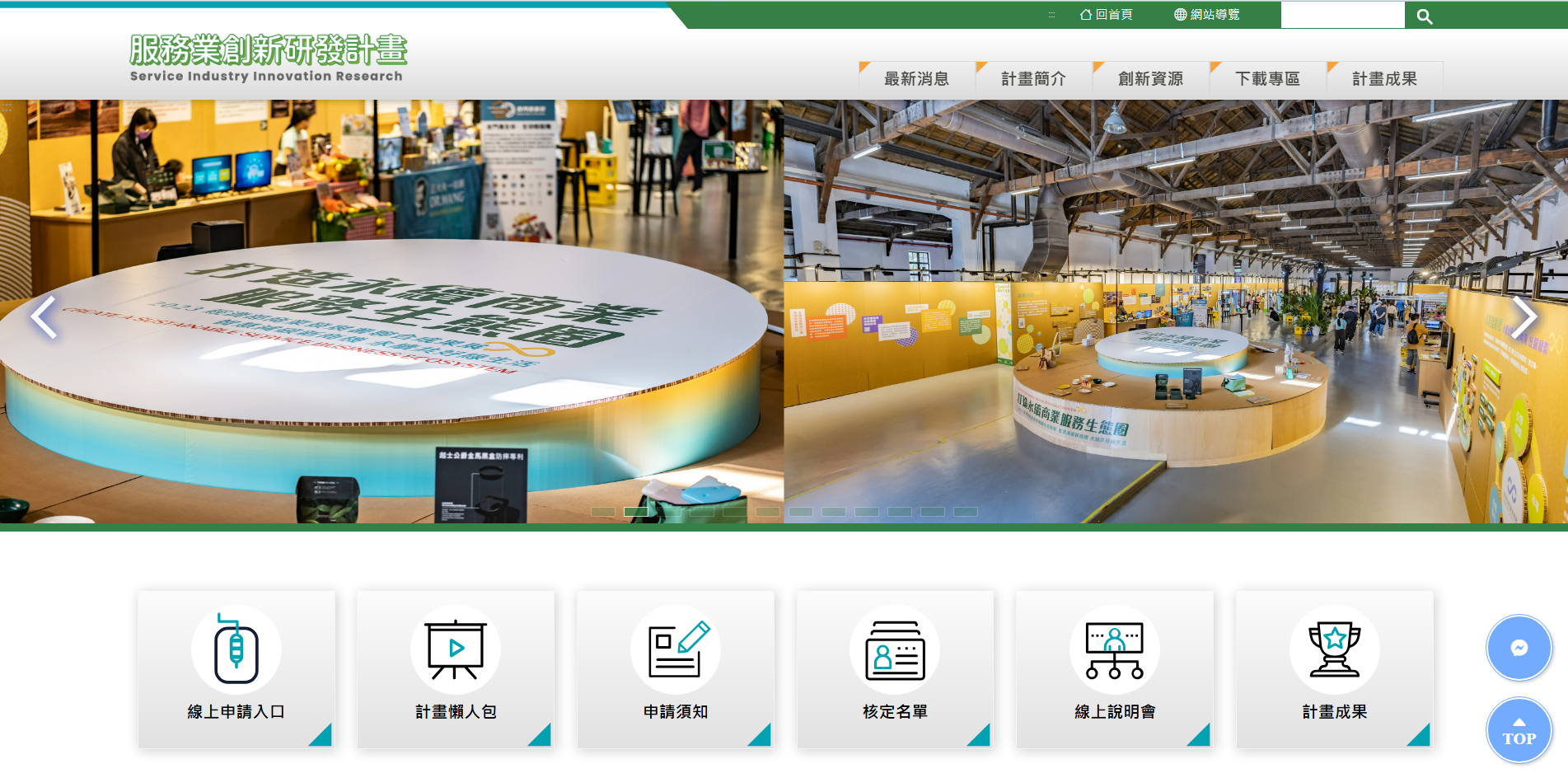Image resolution: width=1568 pixels, height=778 pixels.
Task: Open the 計畫簡介 menu
Action: click(1033, 79)
